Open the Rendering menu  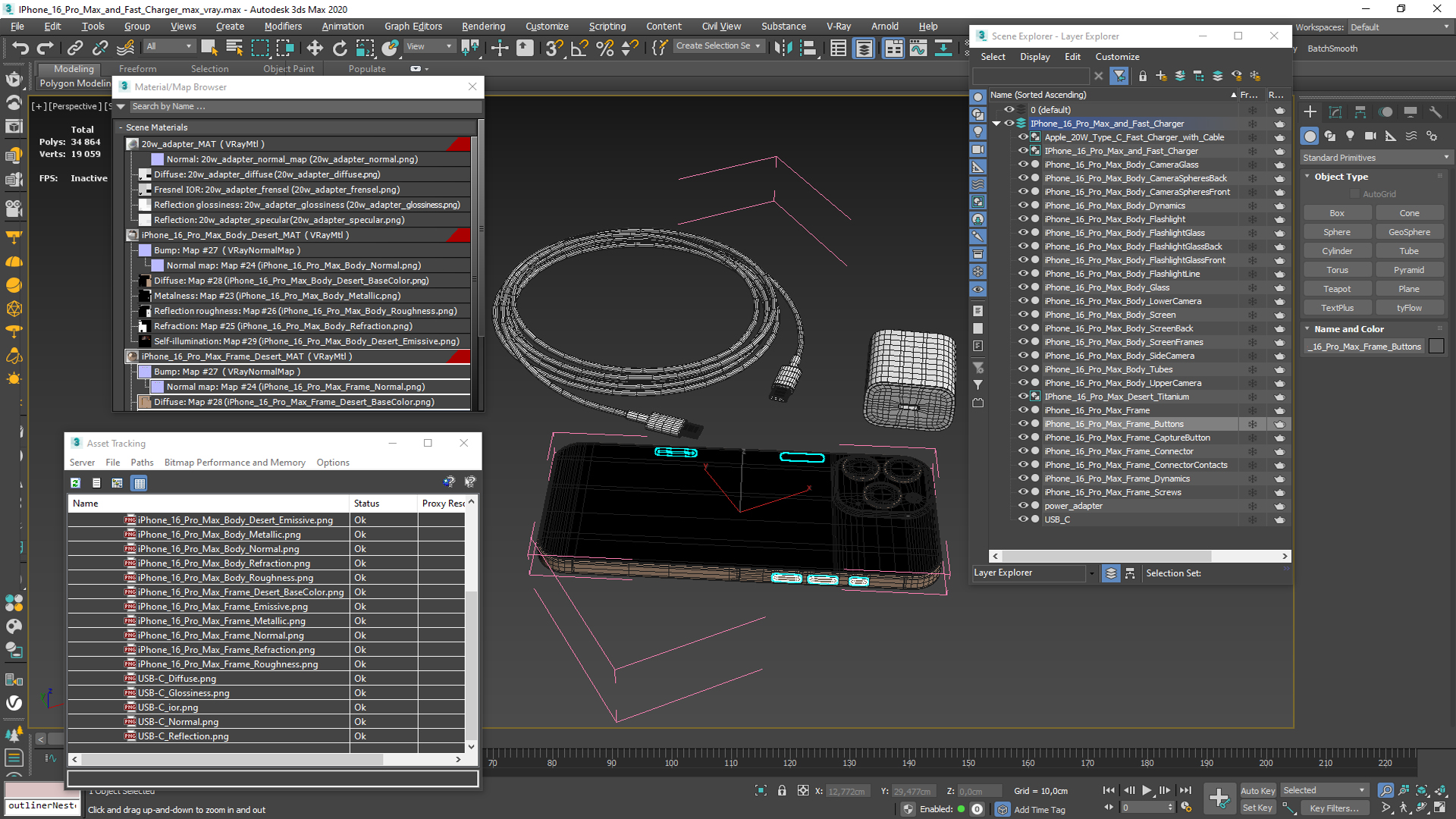(x=484, y=27)
